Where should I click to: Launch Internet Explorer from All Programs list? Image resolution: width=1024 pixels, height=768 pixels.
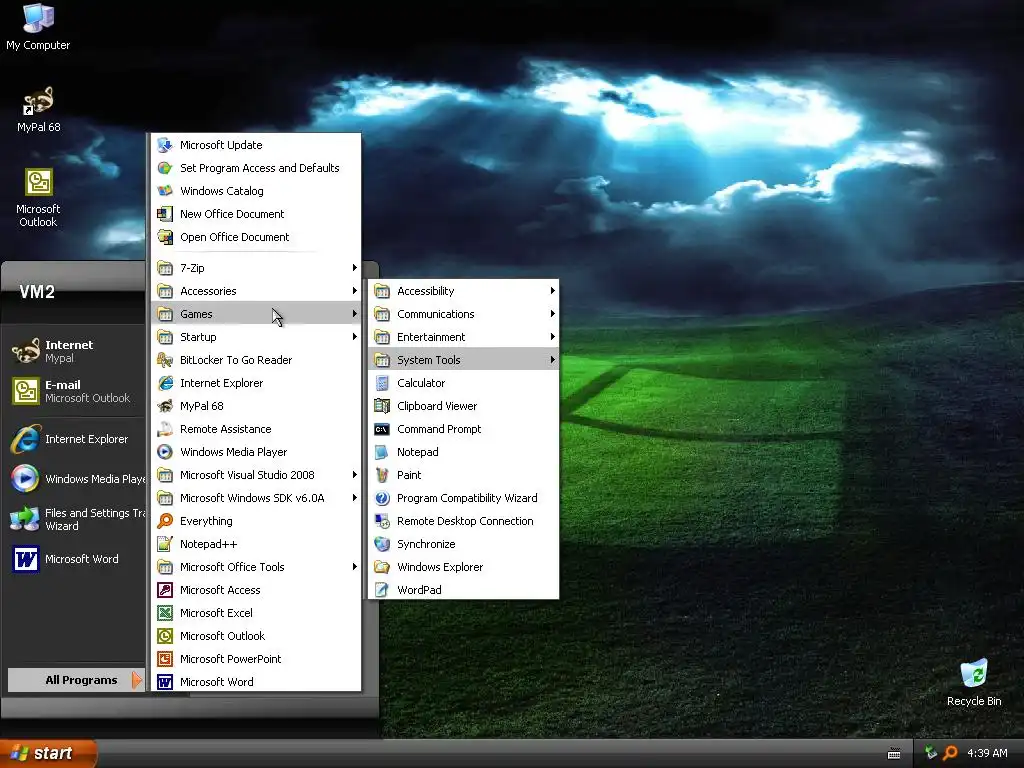tap(256, 383)
